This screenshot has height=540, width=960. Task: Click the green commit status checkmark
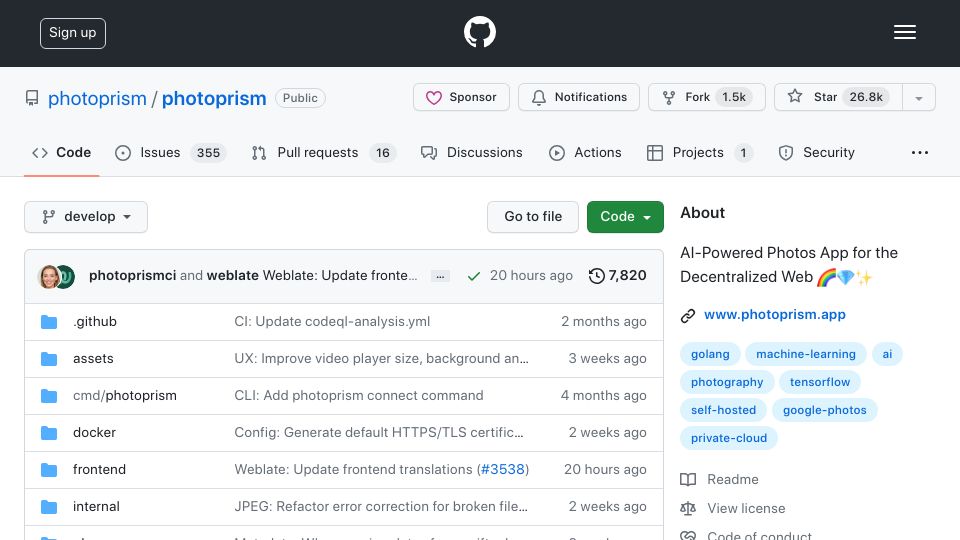tap(473, 276)
